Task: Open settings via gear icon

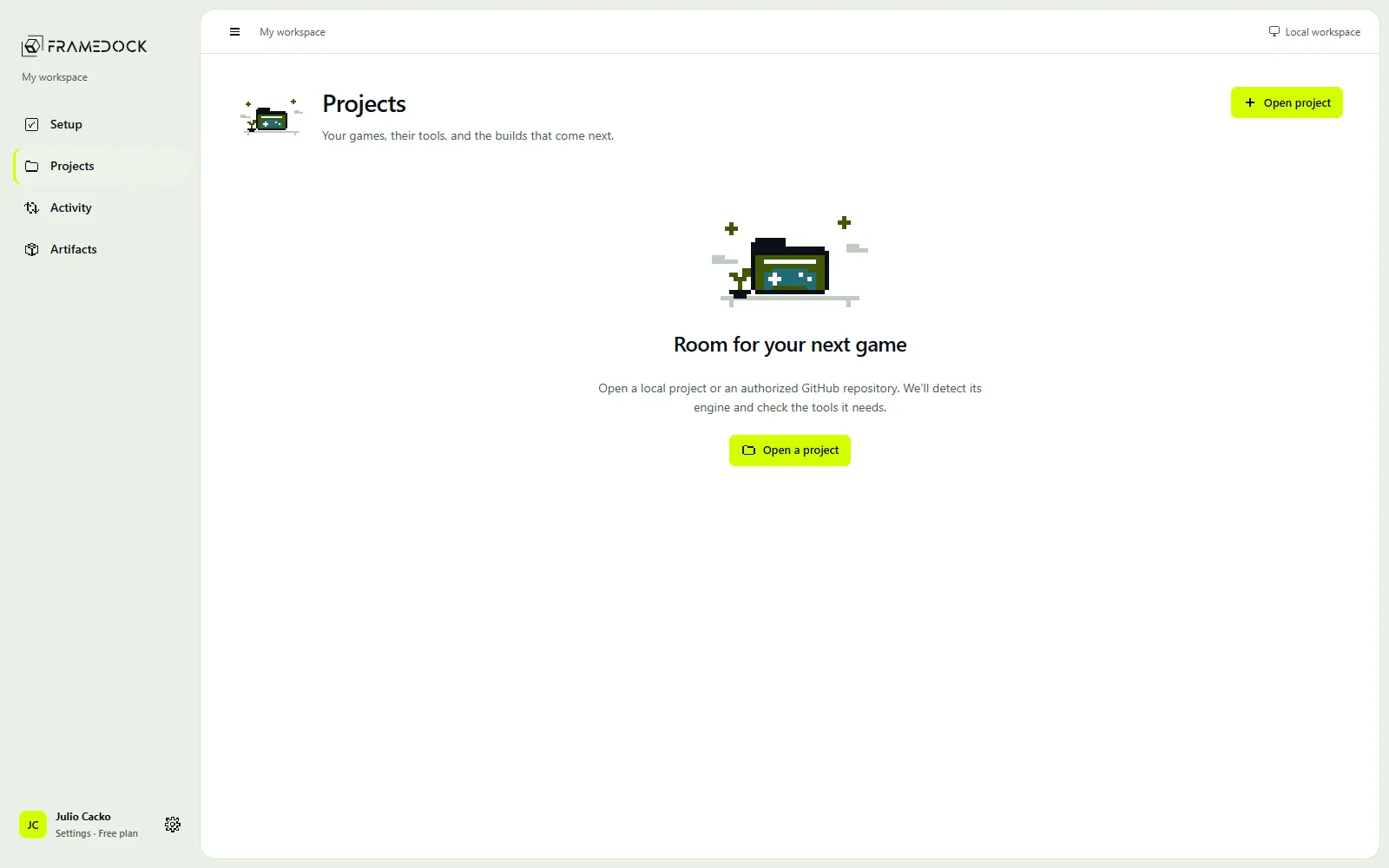Action: [x=173, y=825]
